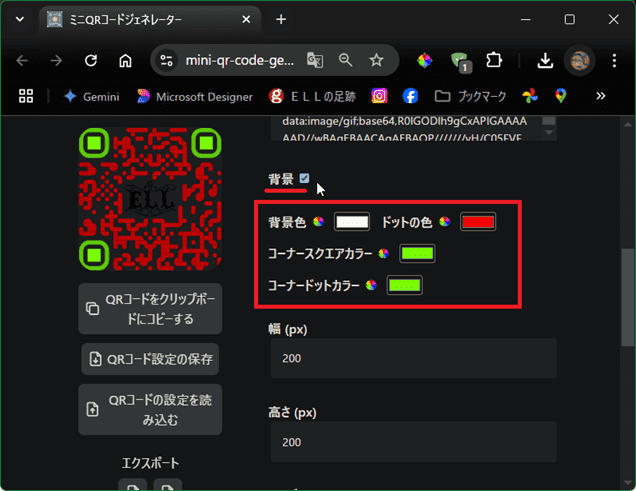
Task: Click the 幅 (px) input field
Action: 414,358
